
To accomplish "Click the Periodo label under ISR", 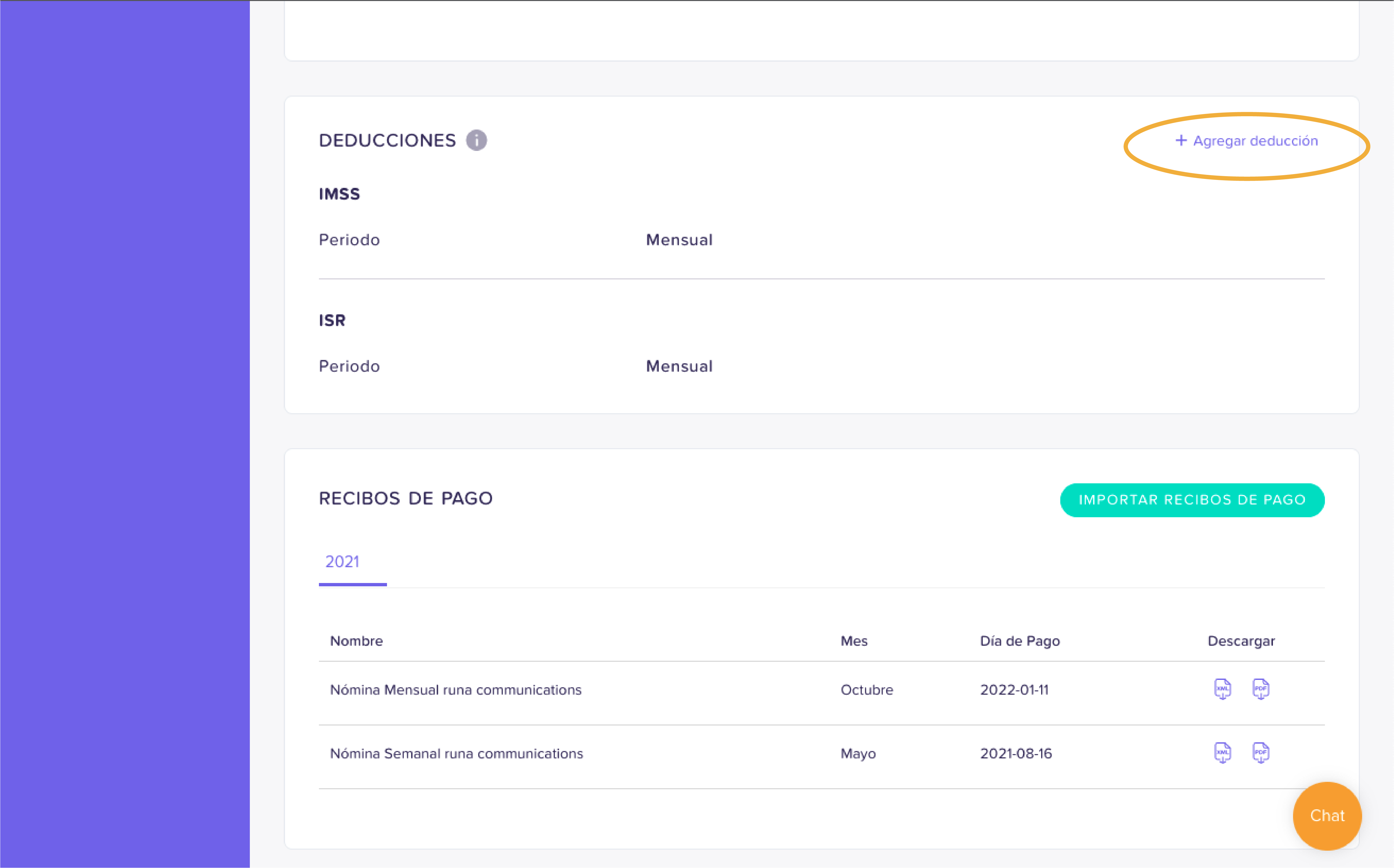I will pos(349,366).
